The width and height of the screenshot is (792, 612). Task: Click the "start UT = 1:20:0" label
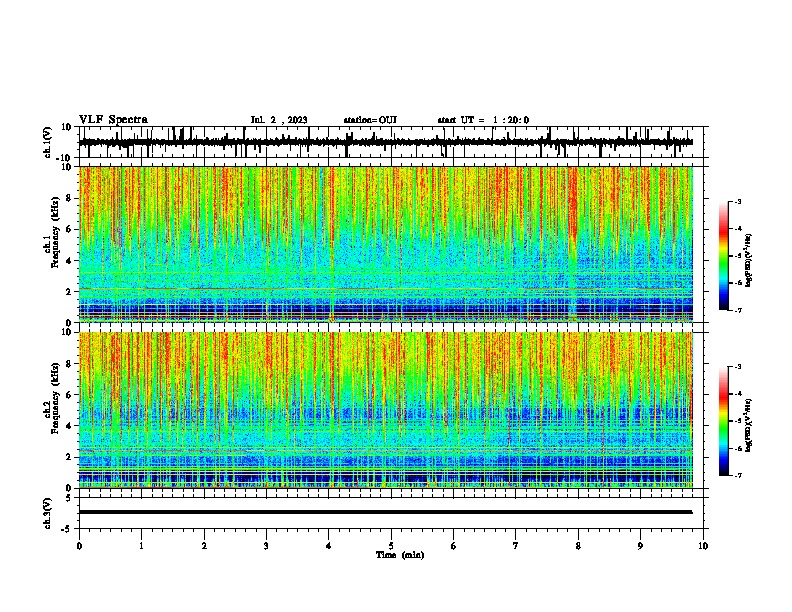pyautogui.click(x=483, y=120)
